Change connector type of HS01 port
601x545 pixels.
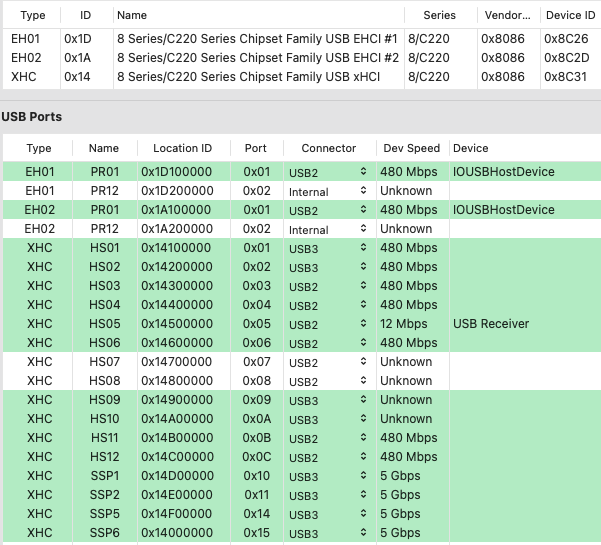point(329,248)
